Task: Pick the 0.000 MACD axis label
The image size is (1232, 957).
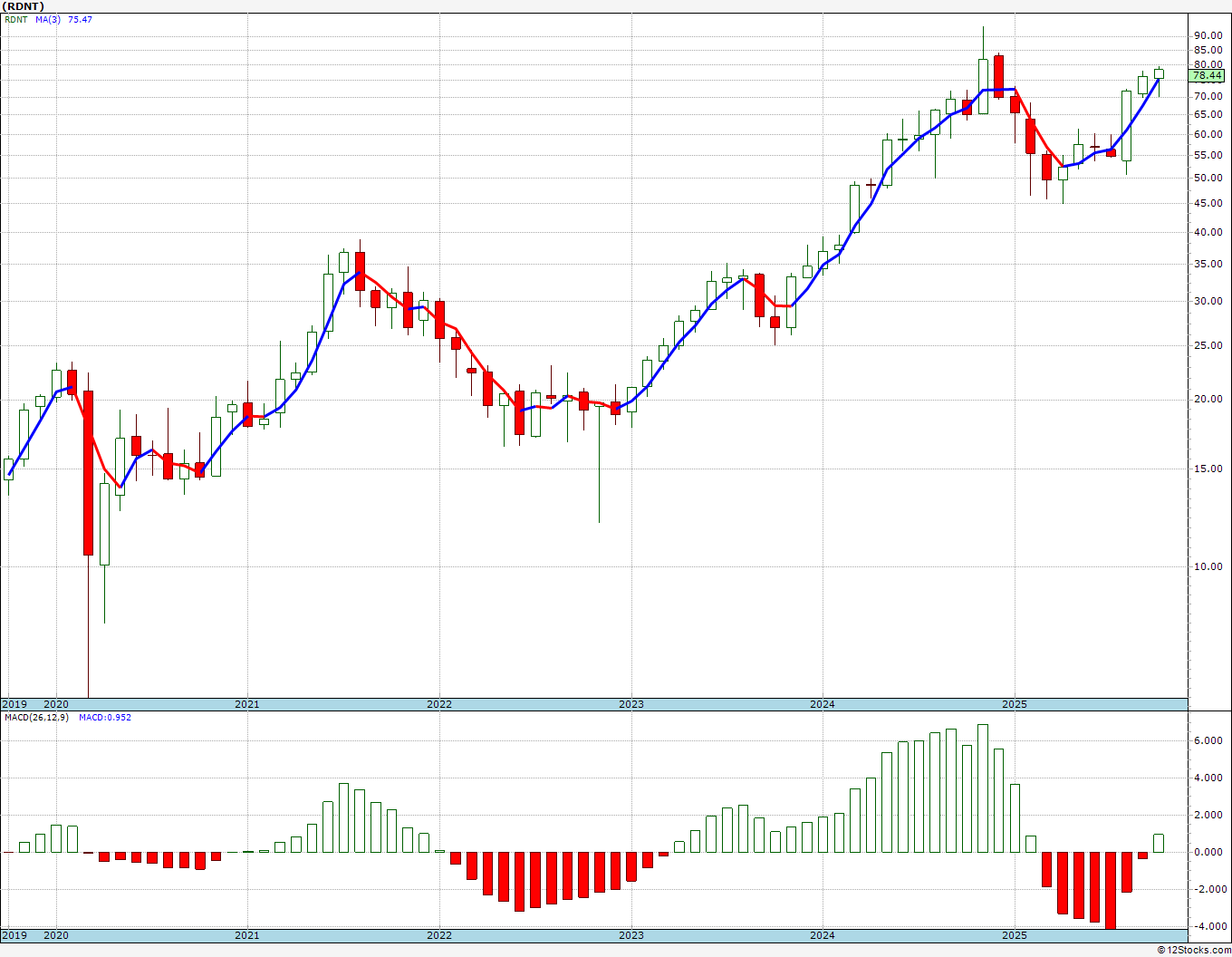Action: coord(1208,852)
